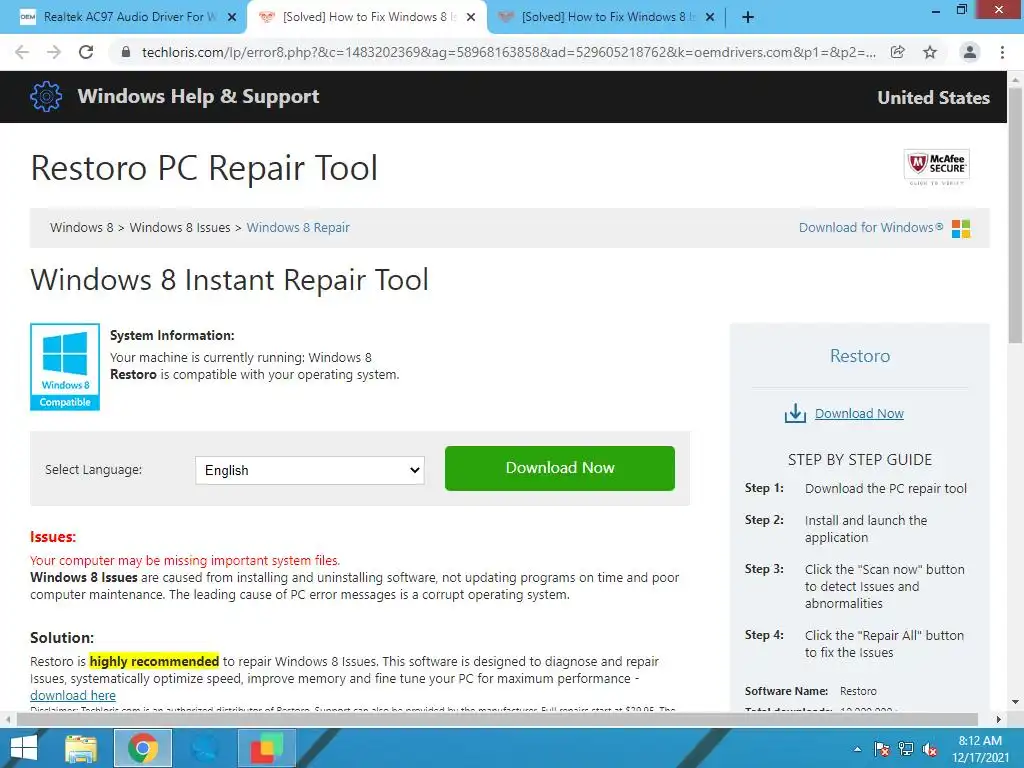Open the Chrome profile avatar menu

pyautogui.click(x=970, y=52)
